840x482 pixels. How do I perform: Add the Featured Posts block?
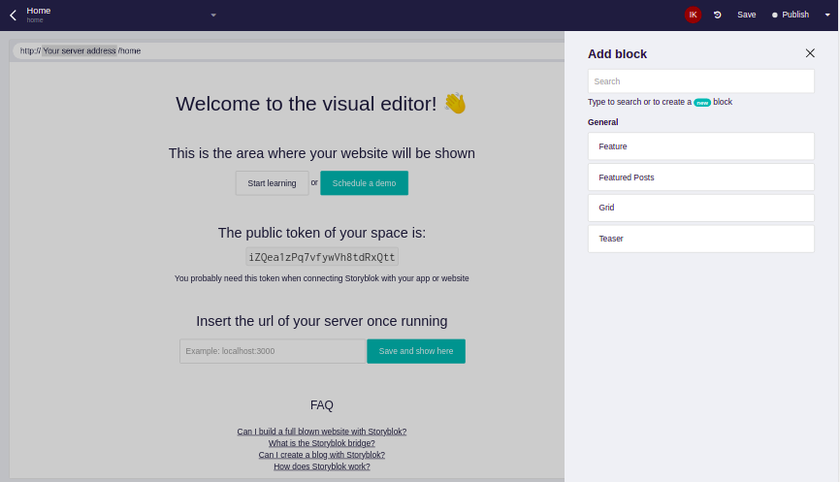coord(701,177)
